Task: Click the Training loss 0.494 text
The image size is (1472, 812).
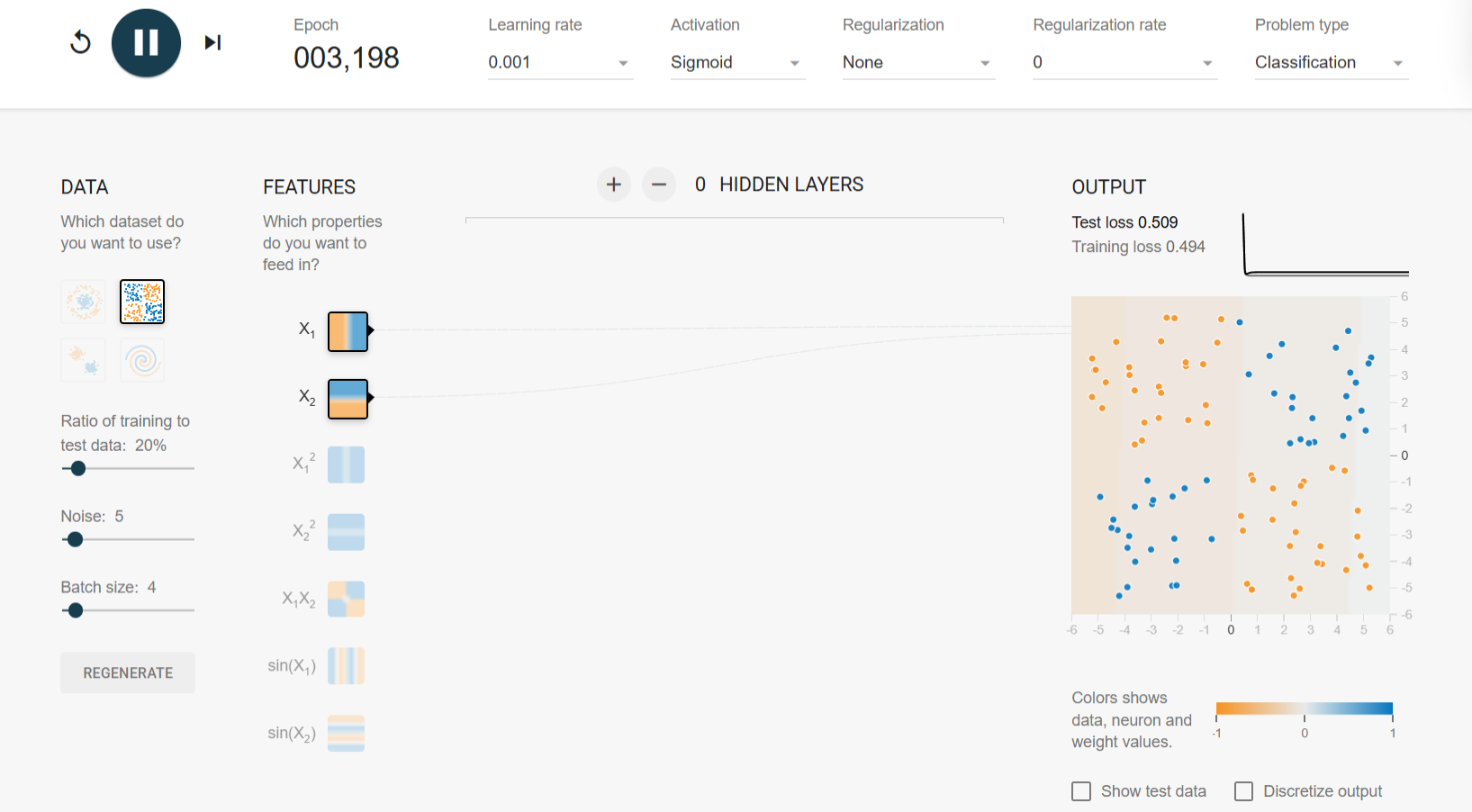Action: 1138,247
